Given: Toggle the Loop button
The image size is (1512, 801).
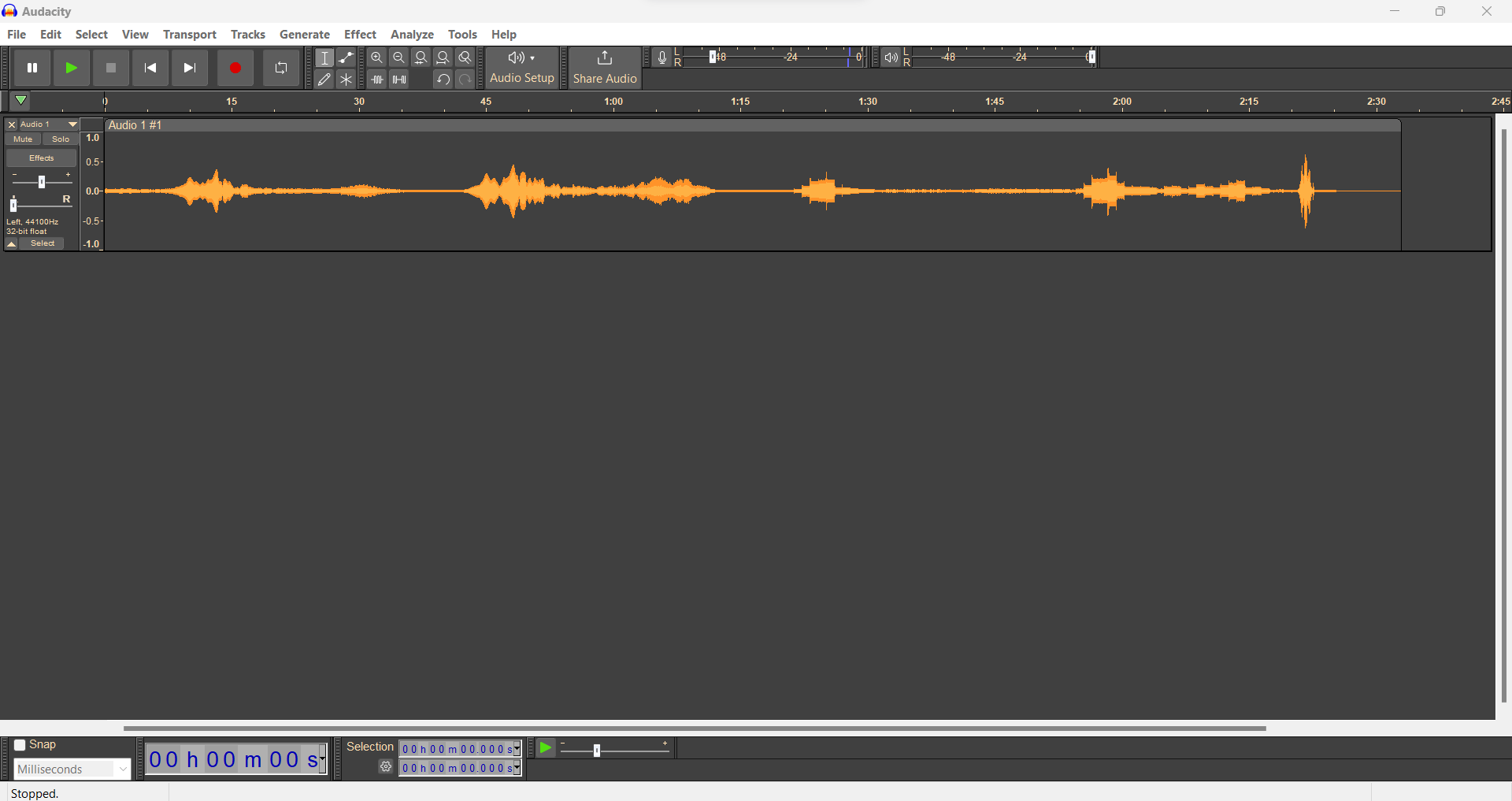Looking at the screenshot, I should [281, 68].
